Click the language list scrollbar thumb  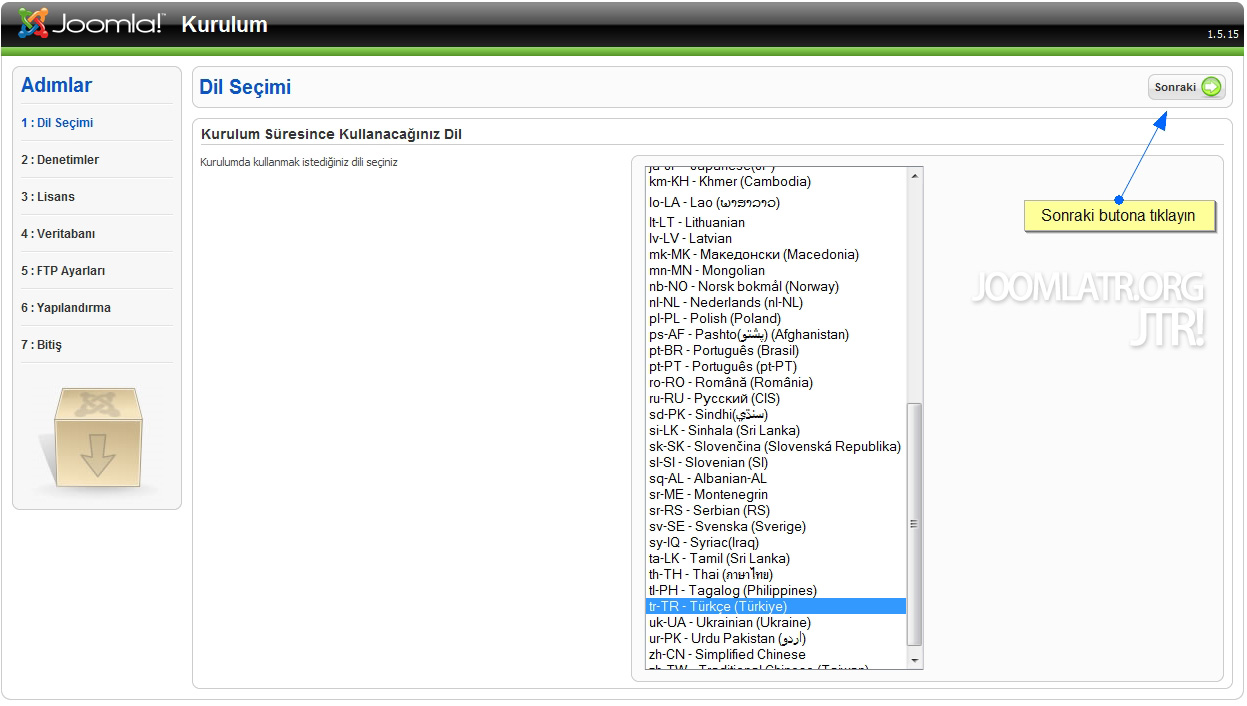(x=914, y=524)
